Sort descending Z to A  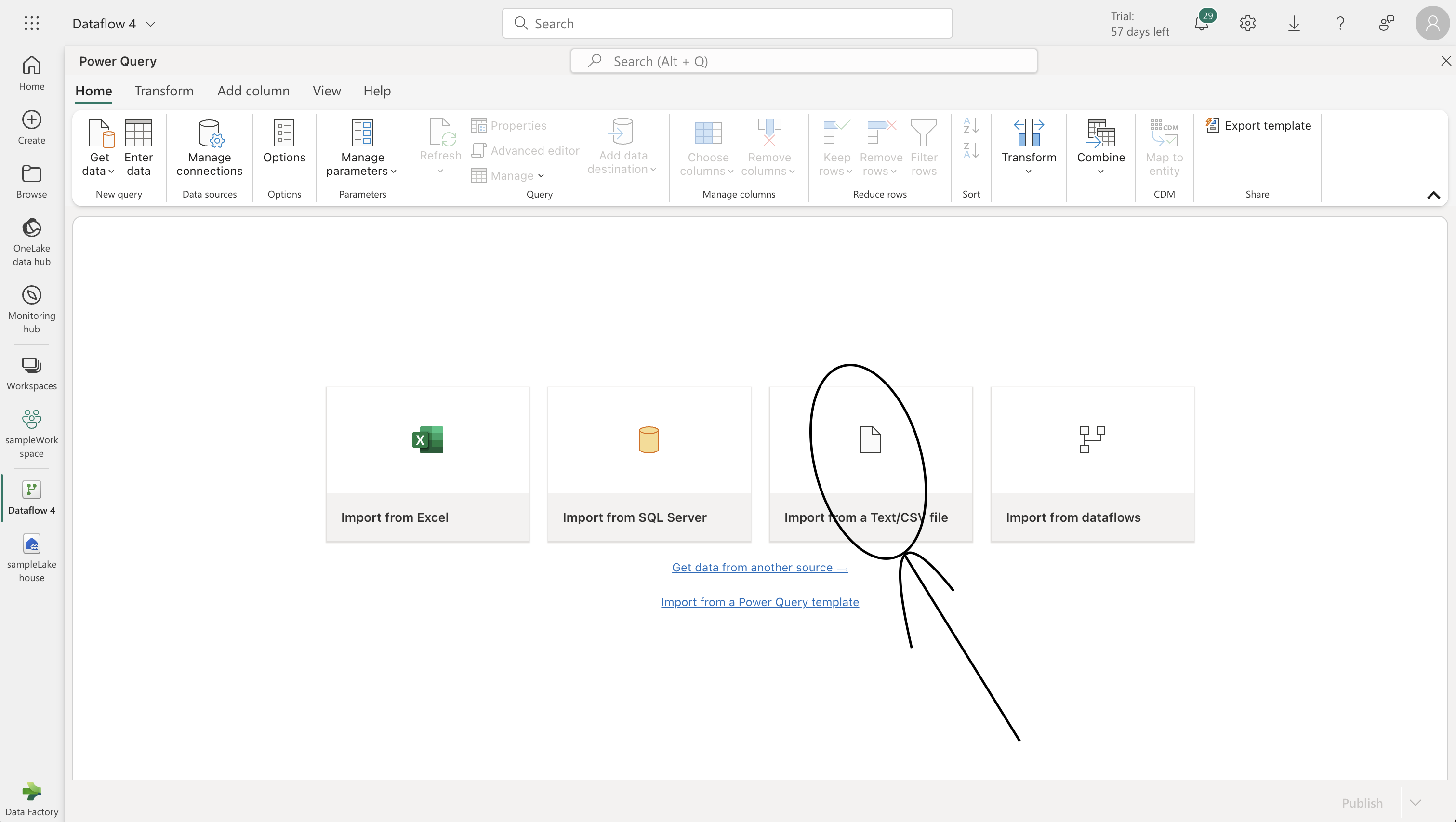[971, 150]
